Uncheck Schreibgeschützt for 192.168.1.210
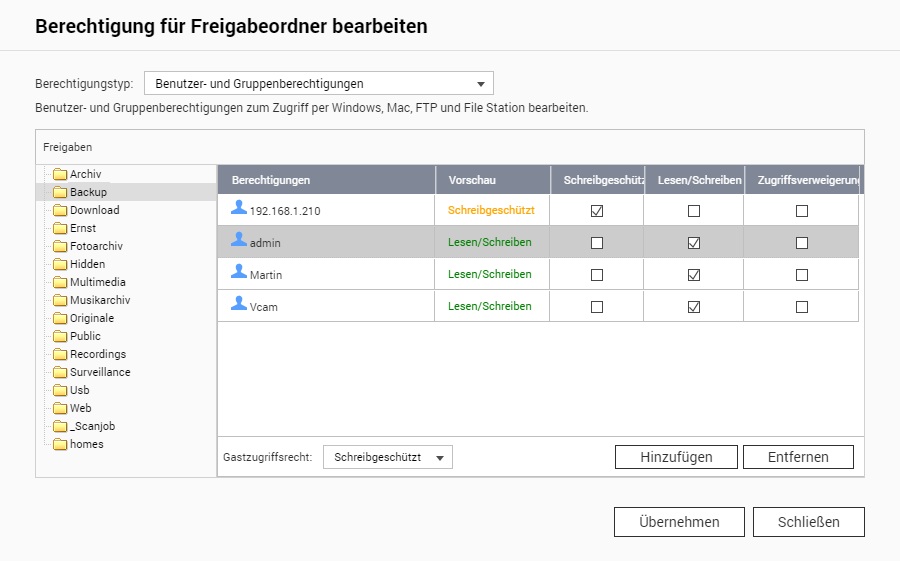The width and height of the screenshot is (900, 561). pos(597,211)
